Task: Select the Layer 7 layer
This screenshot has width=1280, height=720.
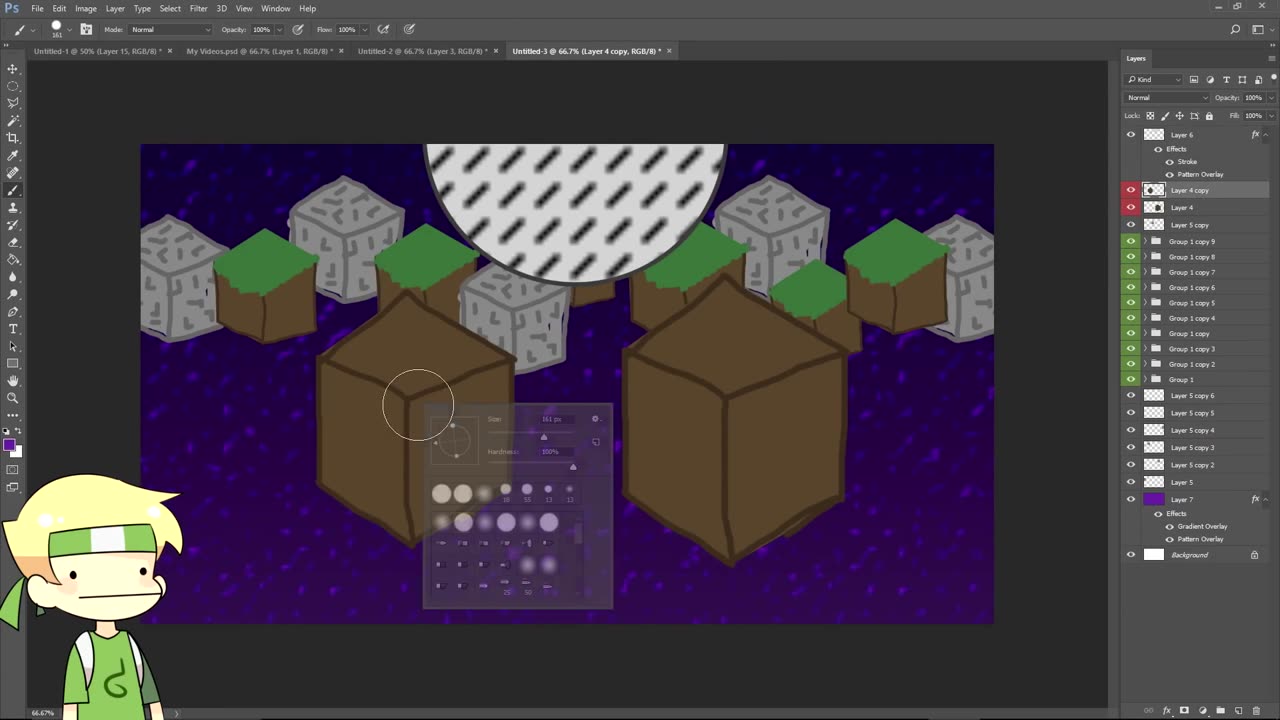Action: click(x=1196, y=499)
